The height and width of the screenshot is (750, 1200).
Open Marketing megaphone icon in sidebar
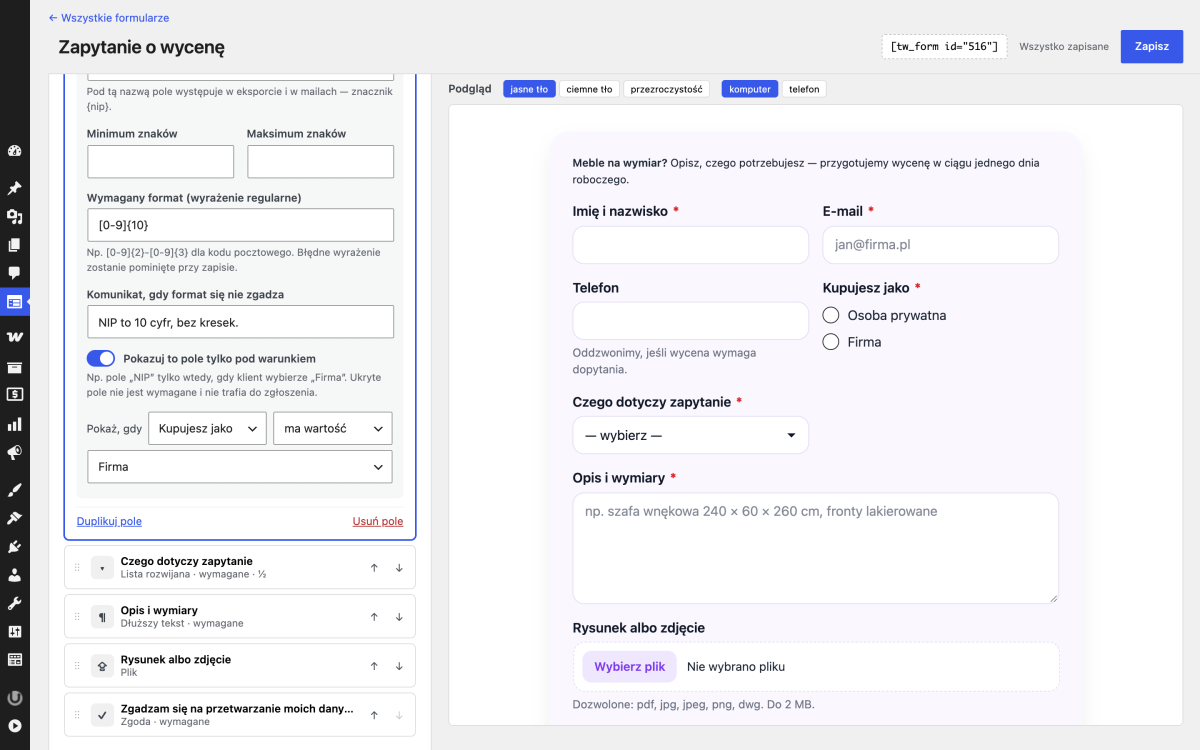tap(14, 453)
